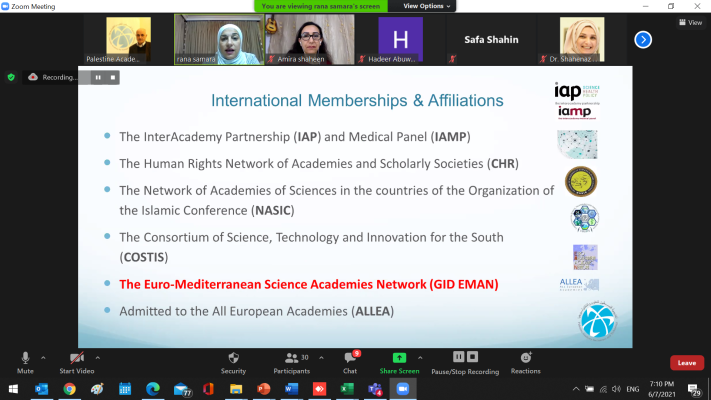The width and height of the screenshot is (711, 400).
Task: Open PowerPoint from the Windows taskbar
Action: [x=264, y=388]
